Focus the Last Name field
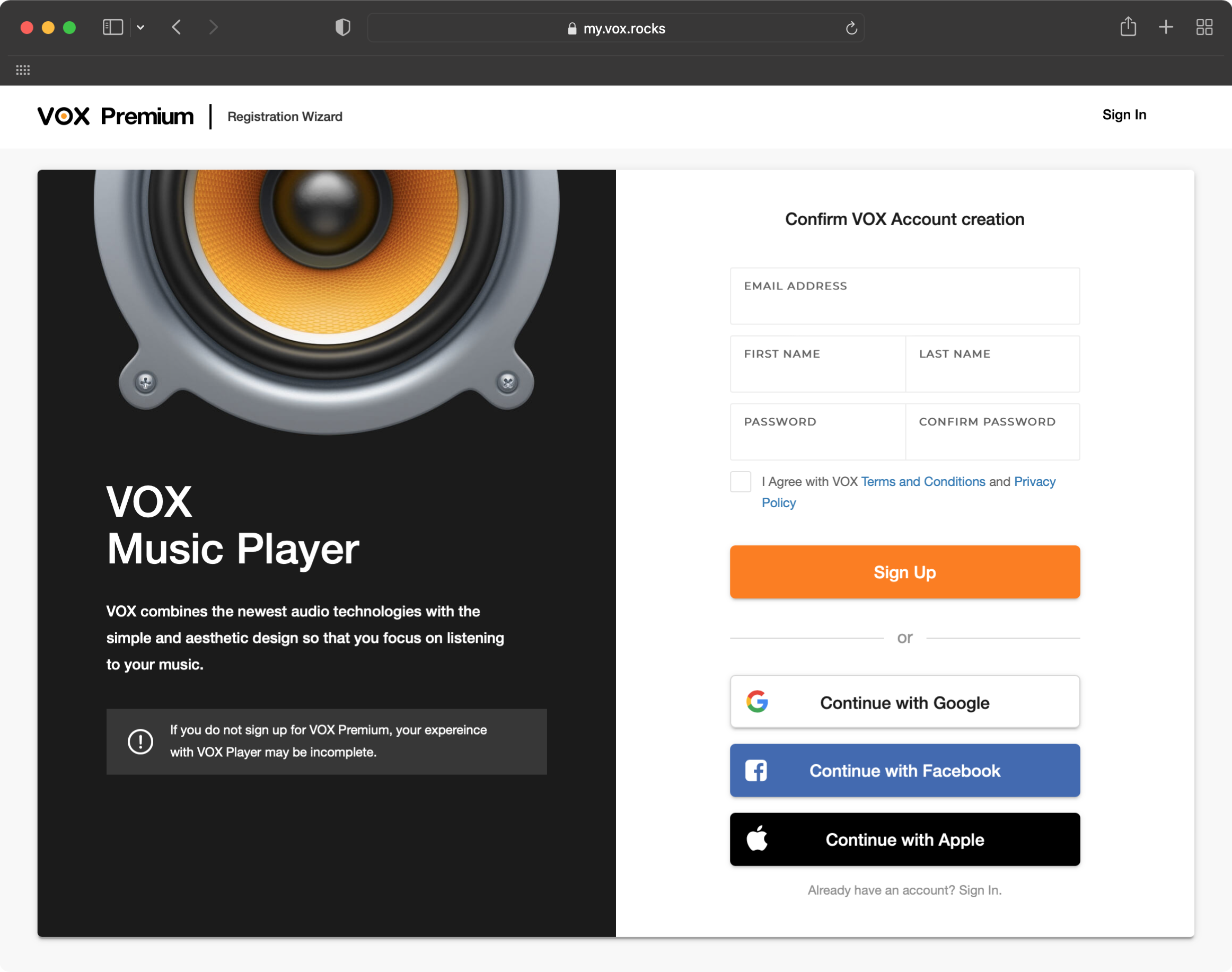 tap(992, 364)
